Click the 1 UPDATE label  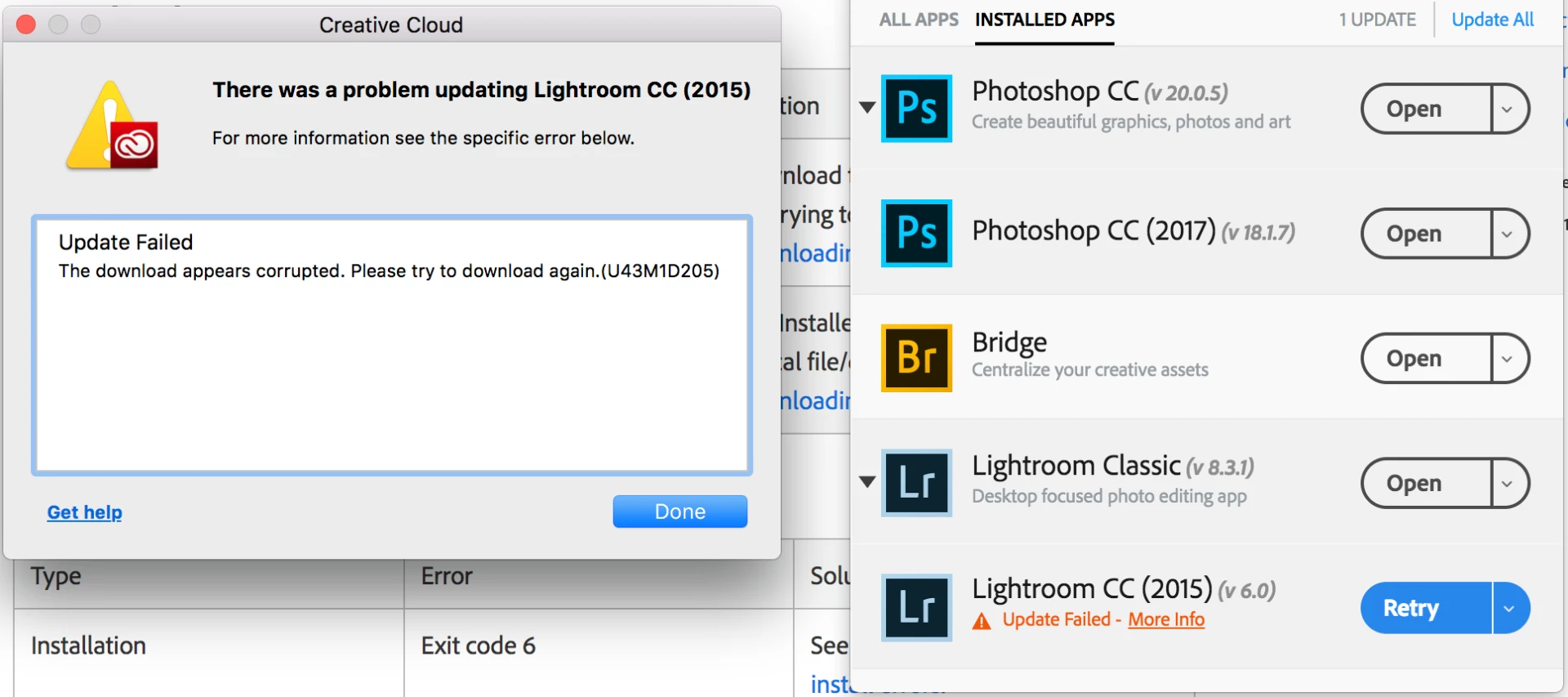(x=1377, y=20)
